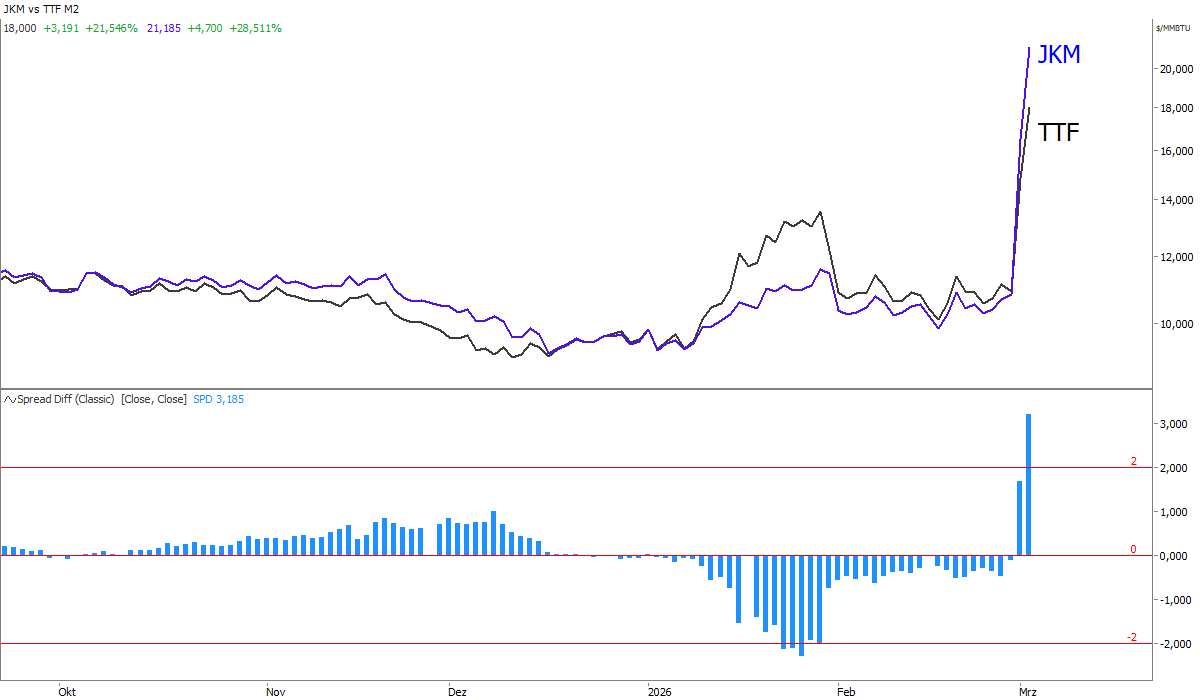
Task: Click the blue 'JKM' series label
Action: coord(1059,55)
